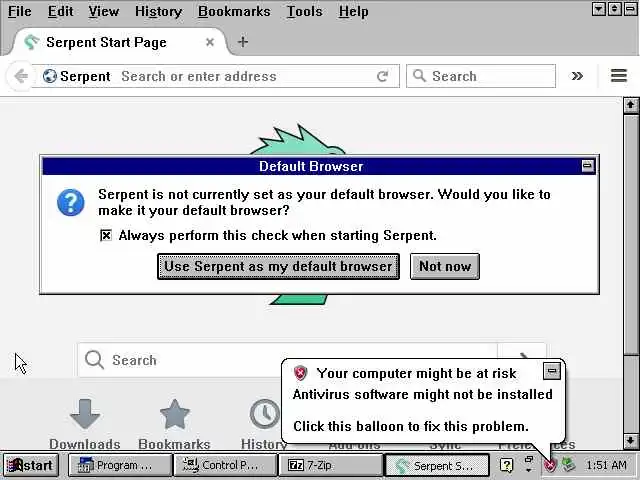Screen dimensions: 640x480
Task: Click the Default Browser dialog title button
Action: point(587,166)
